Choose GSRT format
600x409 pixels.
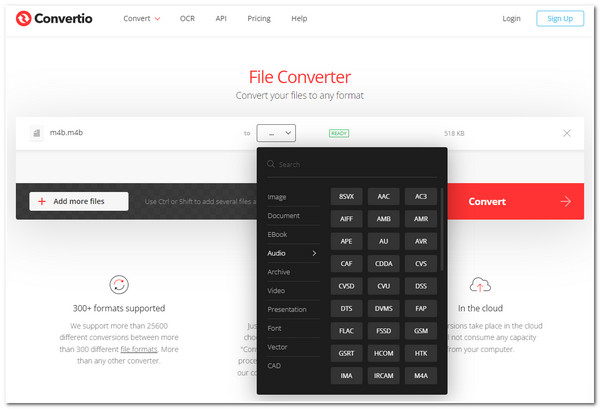[x=346, y=353]
